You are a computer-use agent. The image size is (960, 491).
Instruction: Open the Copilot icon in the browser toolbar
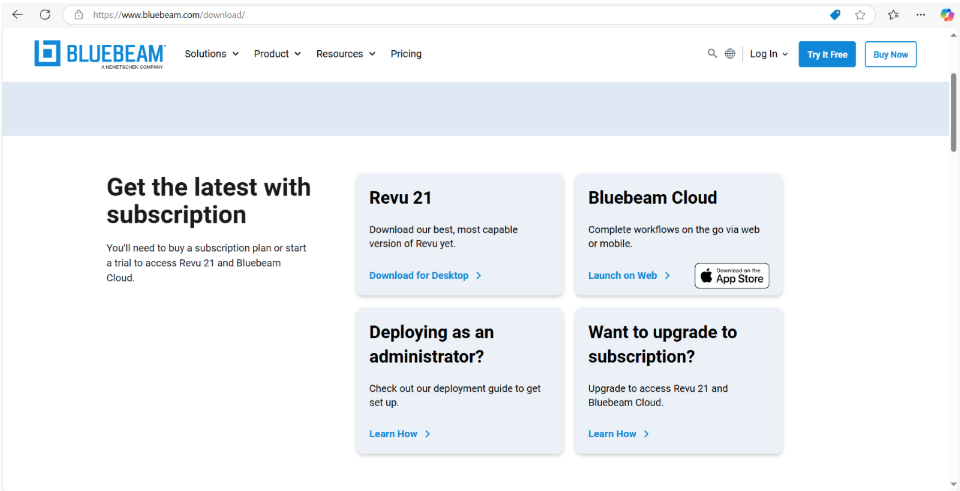(946, 15)
